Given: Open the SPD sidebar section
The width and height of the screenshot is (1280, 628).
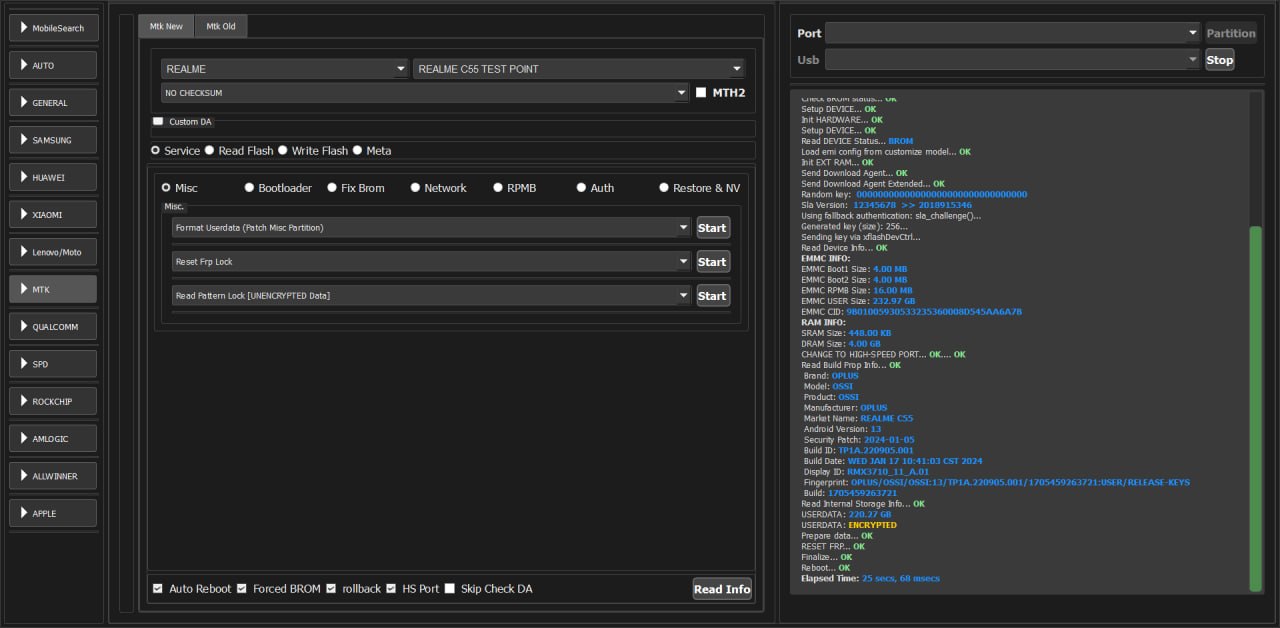Looking at the screenshot, I should coord(53,364).
